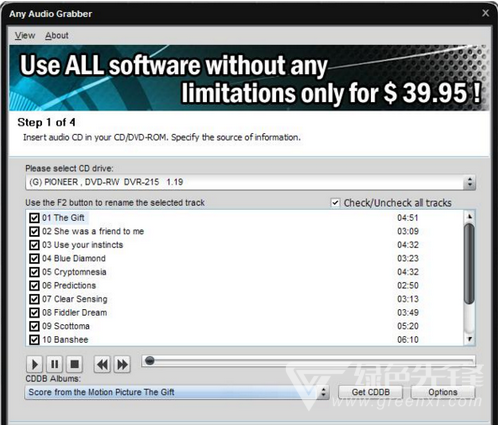Click the Get CDDB button

[x=371, y=392]
